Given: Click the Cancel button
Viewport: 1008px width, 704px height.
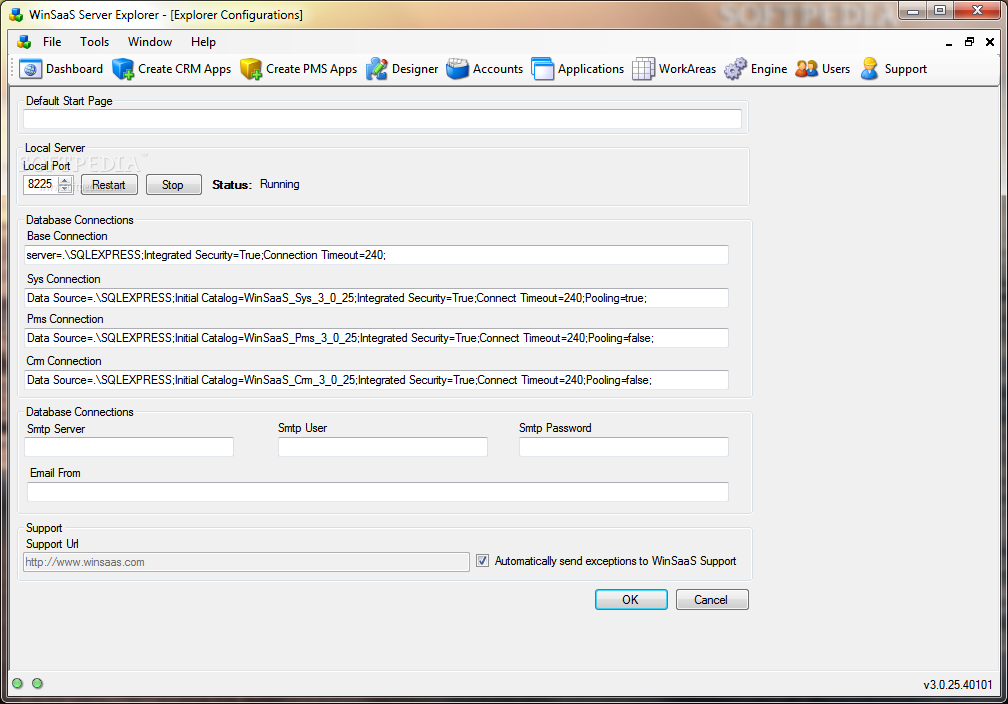Looking at the screenshot, I should click(712, 599).
